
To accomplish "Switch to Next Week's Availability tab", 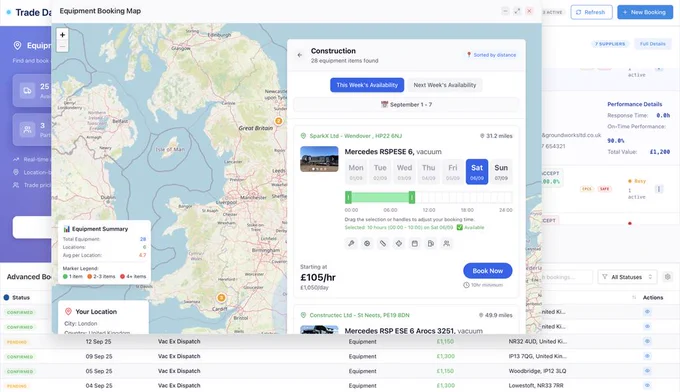I will tap(445, 85).
